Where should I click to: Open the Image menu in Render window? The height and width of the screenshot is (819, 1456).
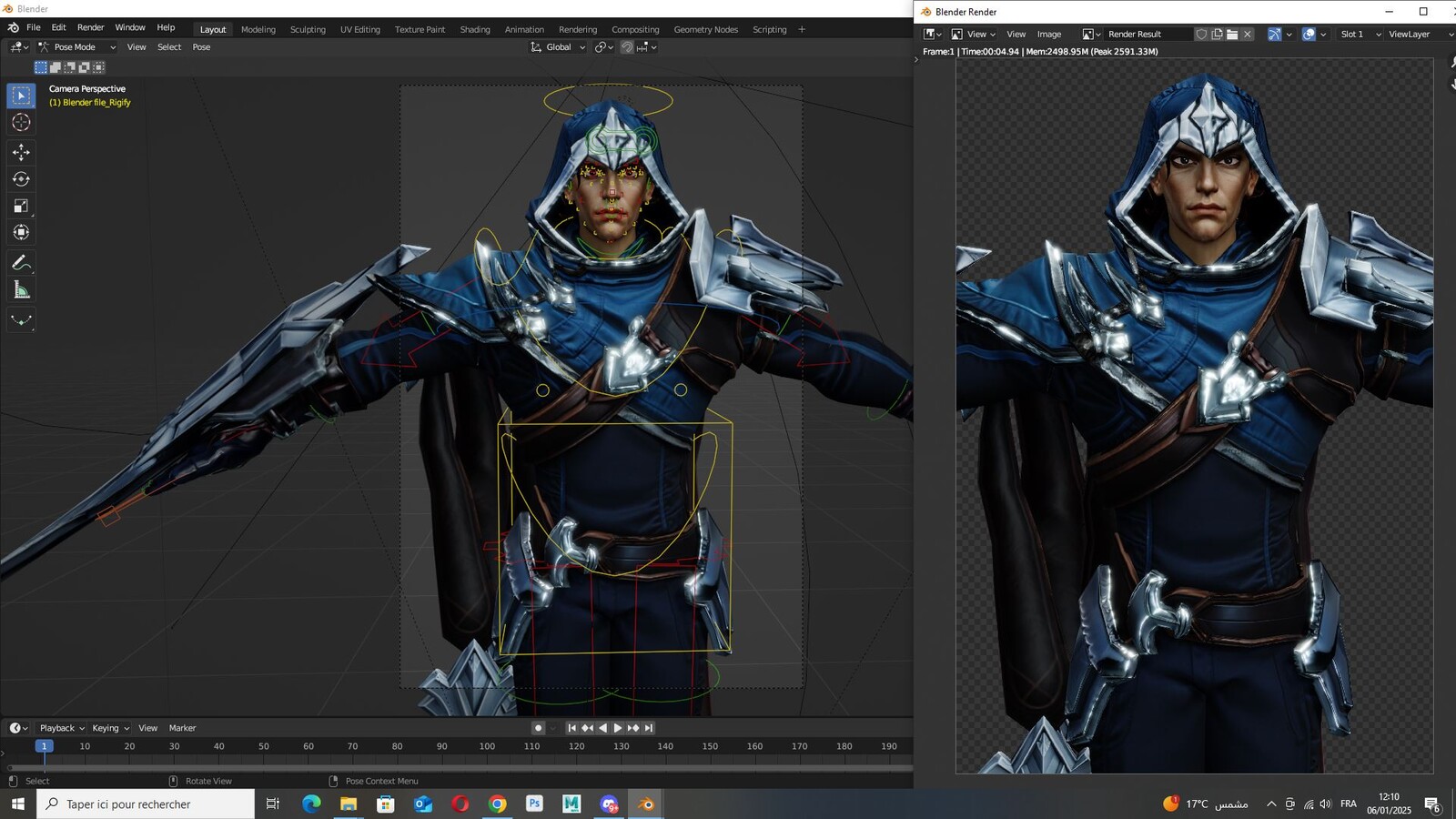(x=1049, y=34)
